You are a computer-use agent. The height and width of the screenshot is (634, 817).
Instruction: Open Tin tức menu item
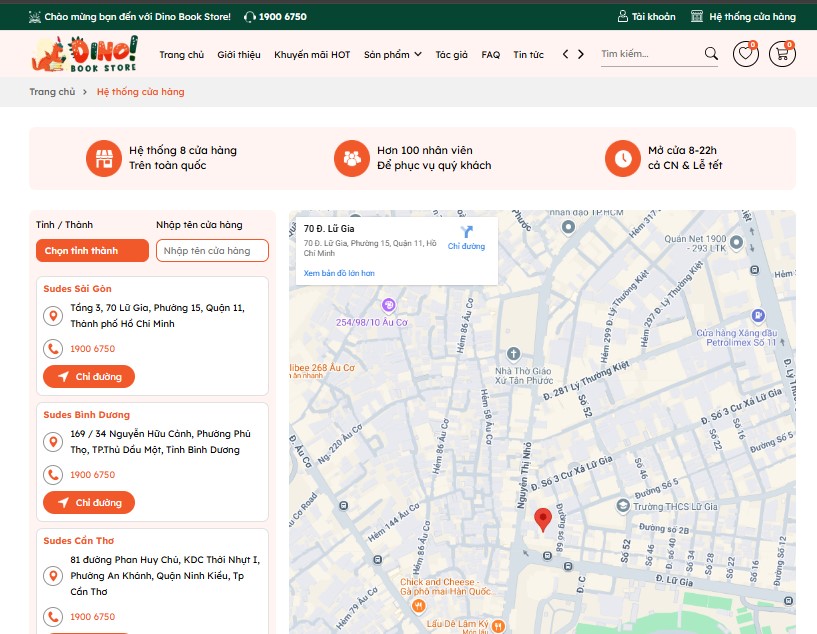point(528,55)
